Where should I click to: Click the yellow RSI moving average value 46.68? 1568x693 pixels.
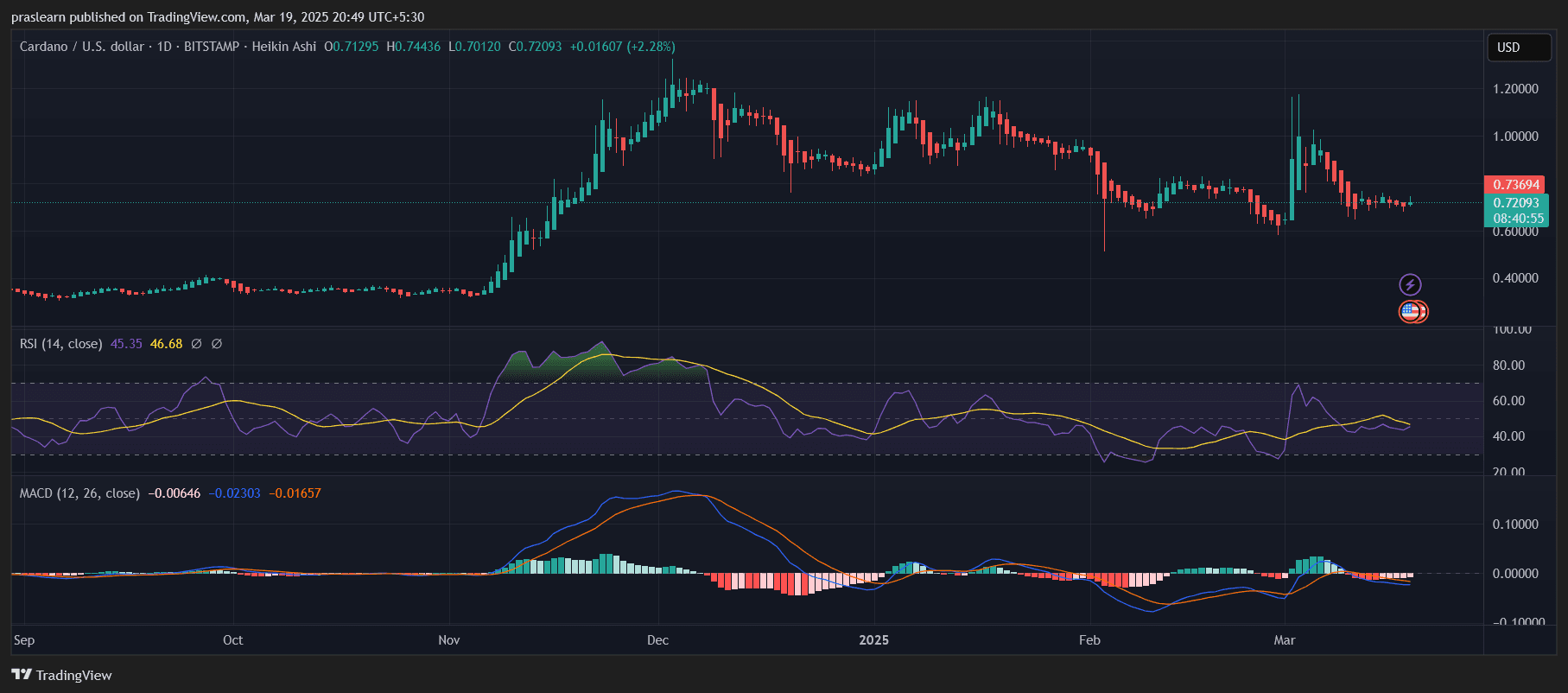coord(166,344)
